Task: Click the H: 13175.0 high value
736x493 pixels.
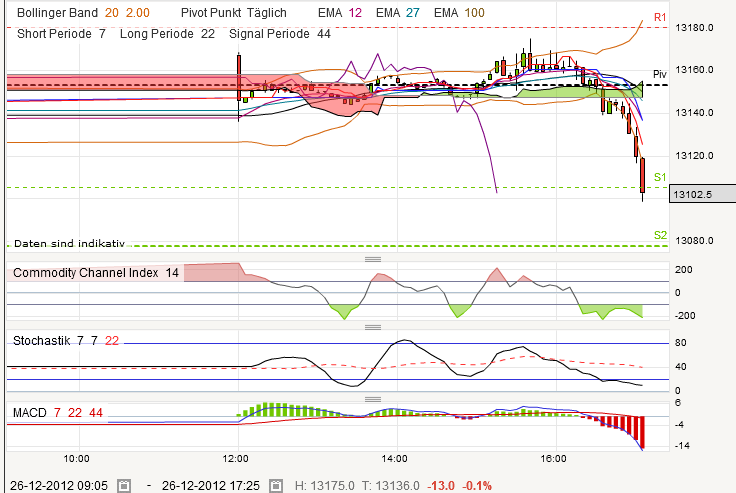Action: 324,485
